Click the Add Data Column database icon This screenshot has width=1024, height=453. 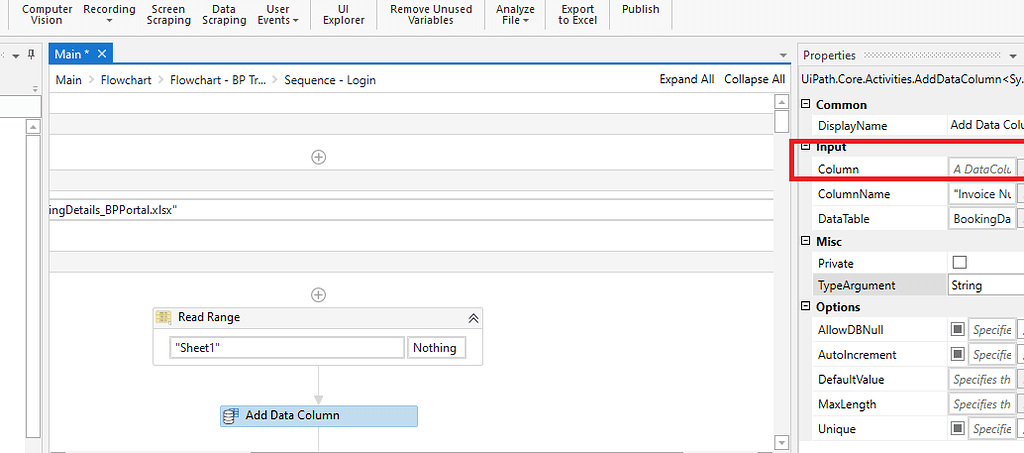click(231, 415)
